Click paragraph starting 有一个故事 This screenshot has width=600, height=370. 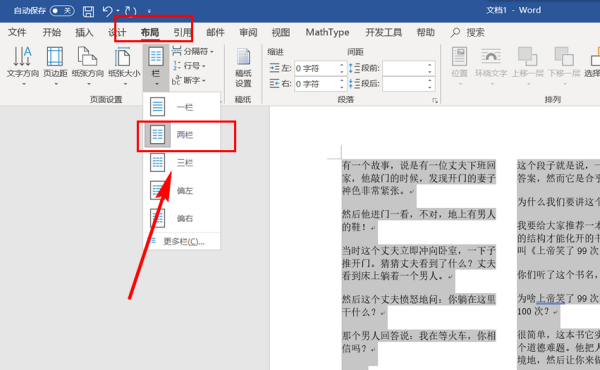coord(419,178)
